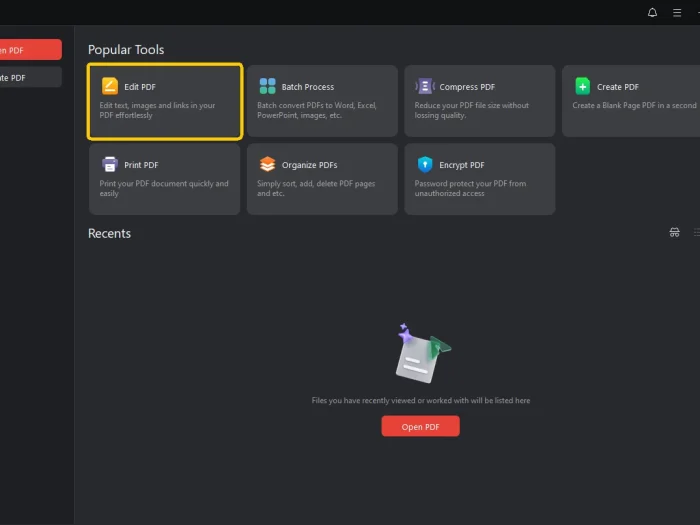Click 'Edit text, images and links' description

pos(157,110)
